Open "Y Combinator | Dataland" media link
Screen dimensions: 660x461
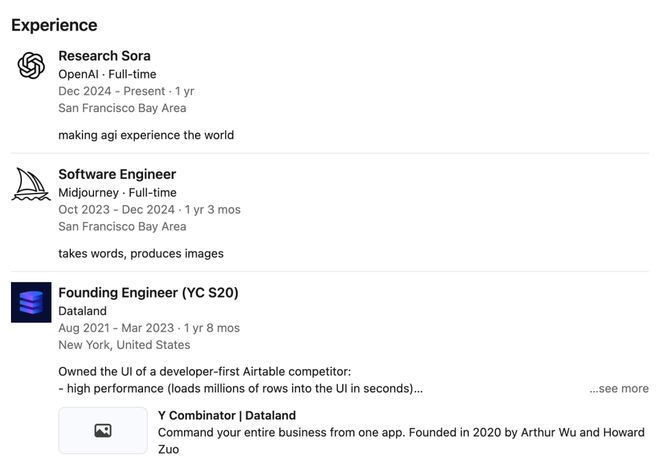pos(227,415)
